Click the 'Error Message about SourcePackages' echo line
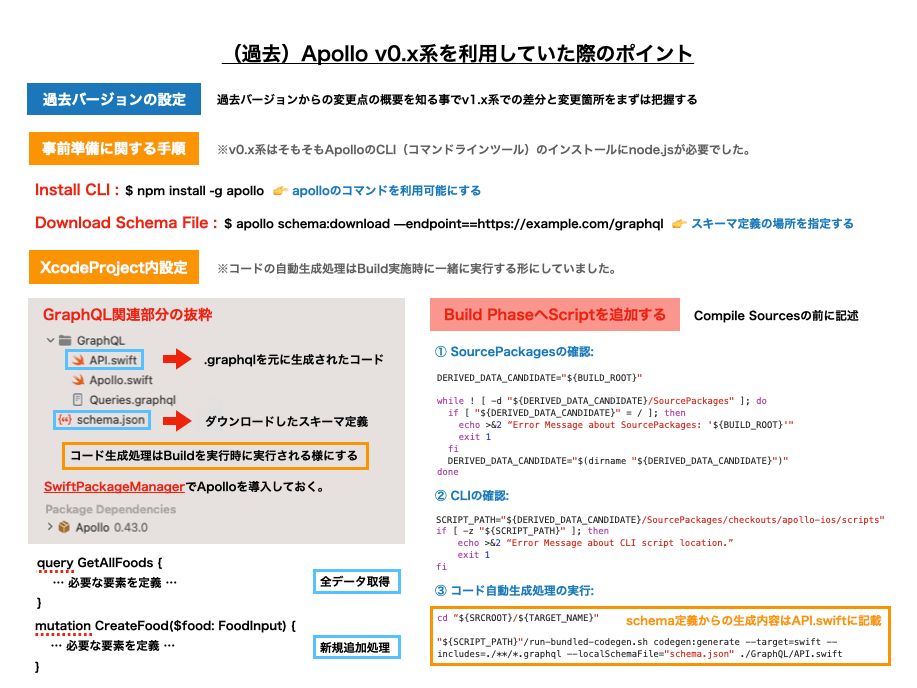917x688 pixels. [626, 425]
